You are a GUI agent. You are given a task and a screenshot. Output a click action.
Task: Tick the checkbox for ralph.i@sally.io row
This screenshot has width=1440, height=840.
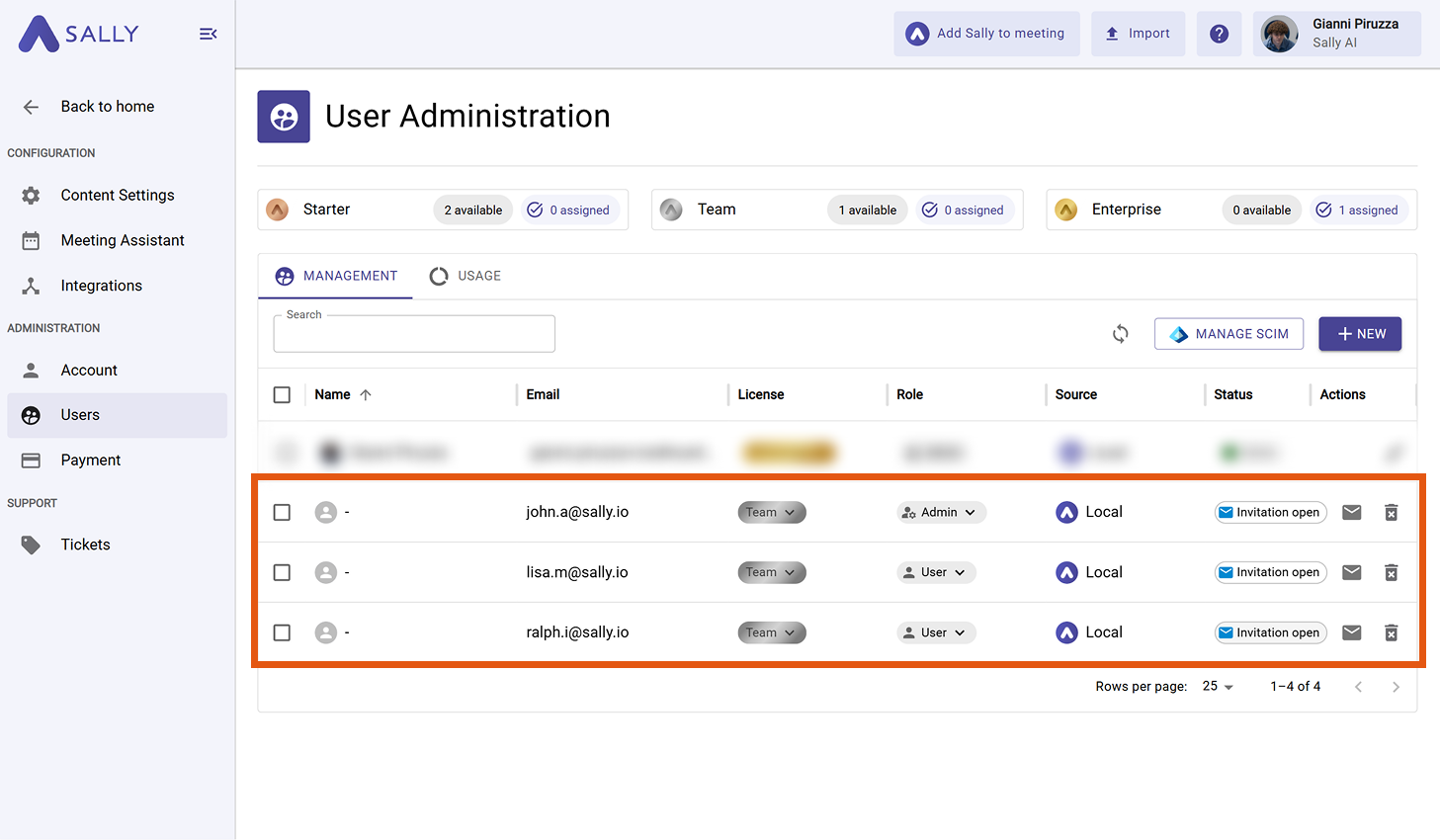(x=282, y=632)
